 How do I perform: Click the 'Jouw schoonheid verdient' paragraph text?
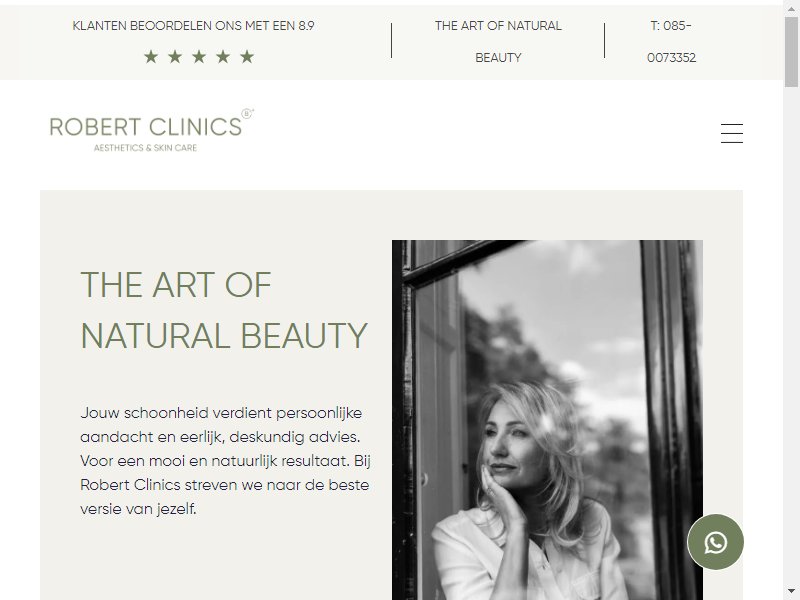[x=226, y=461]
